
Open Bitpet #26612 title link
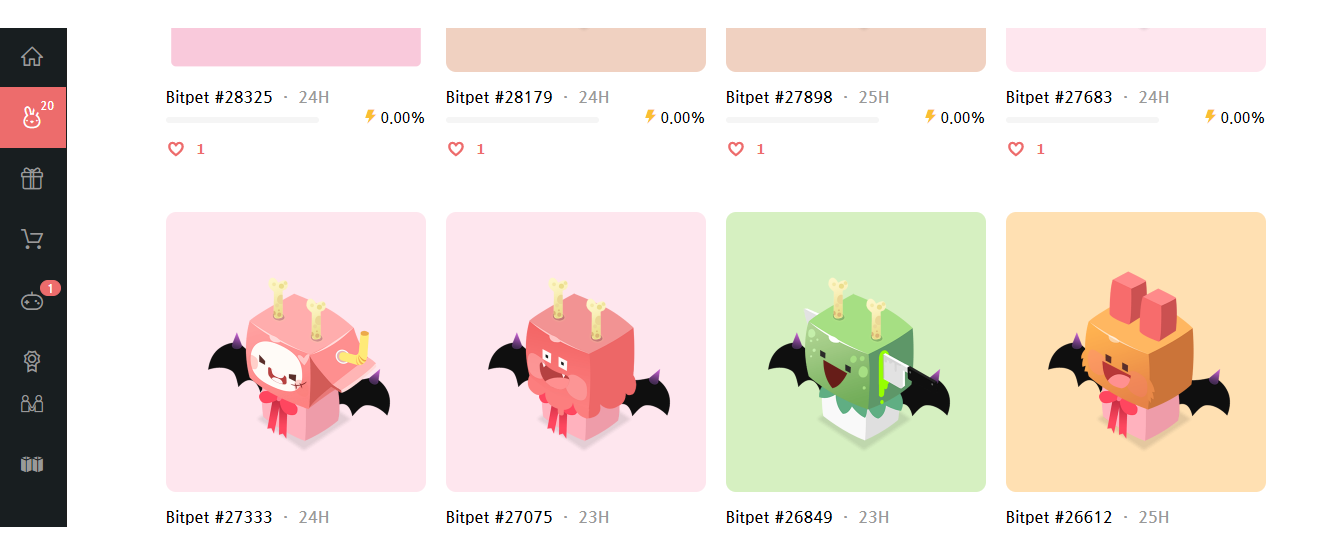1059,517
